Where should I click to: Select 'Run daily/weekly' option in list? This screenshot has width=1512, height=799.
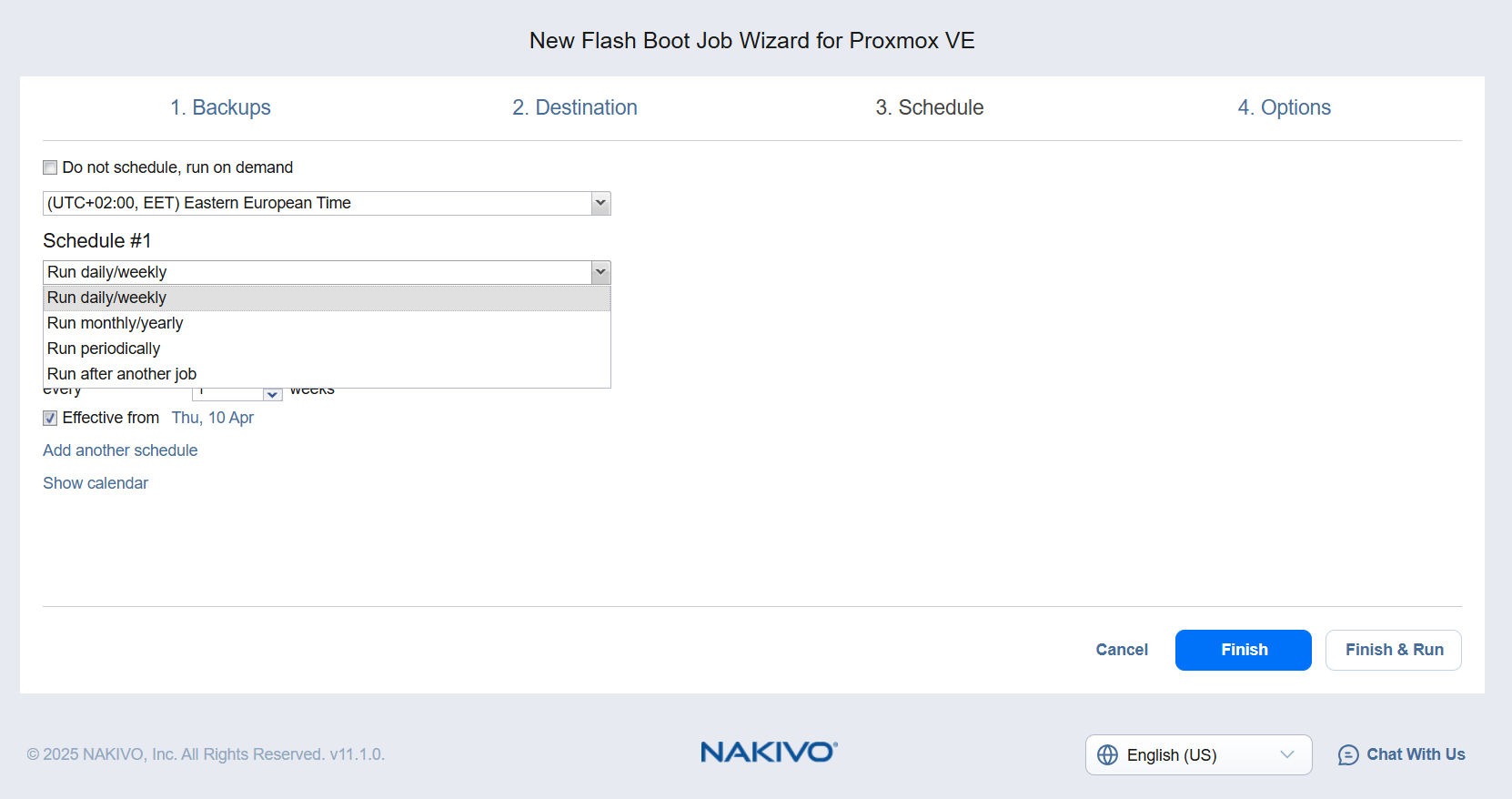pos(107,298)
